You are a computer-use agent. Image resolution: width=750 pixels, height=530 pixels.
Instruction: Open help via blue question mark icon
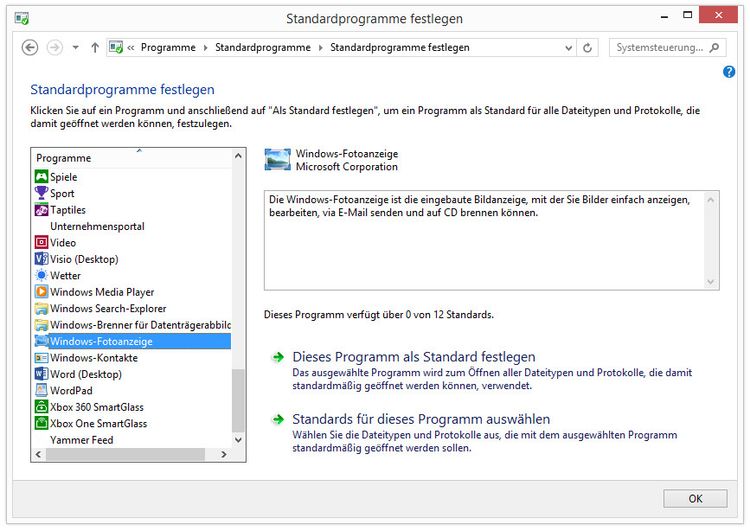pos(729,72)
